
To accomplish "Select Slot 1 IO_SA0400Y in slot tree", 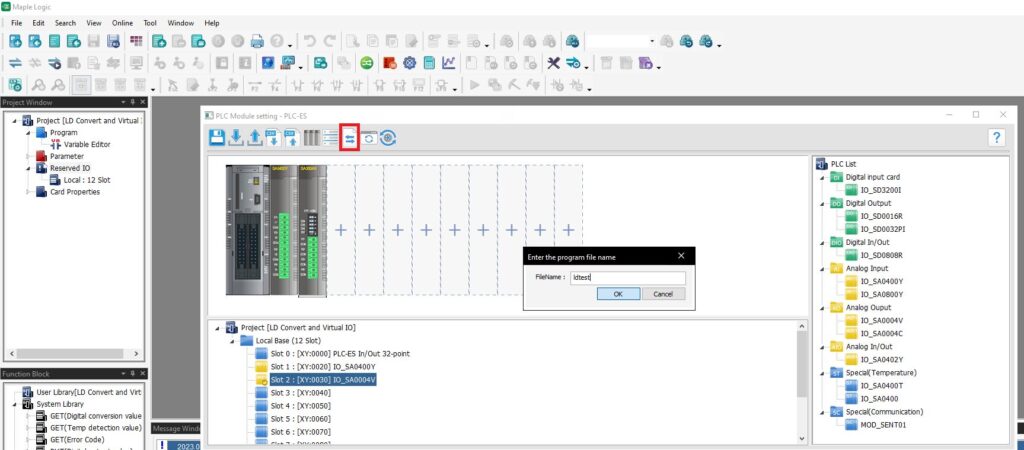I will pyautogui.click(x=323, y=366).
